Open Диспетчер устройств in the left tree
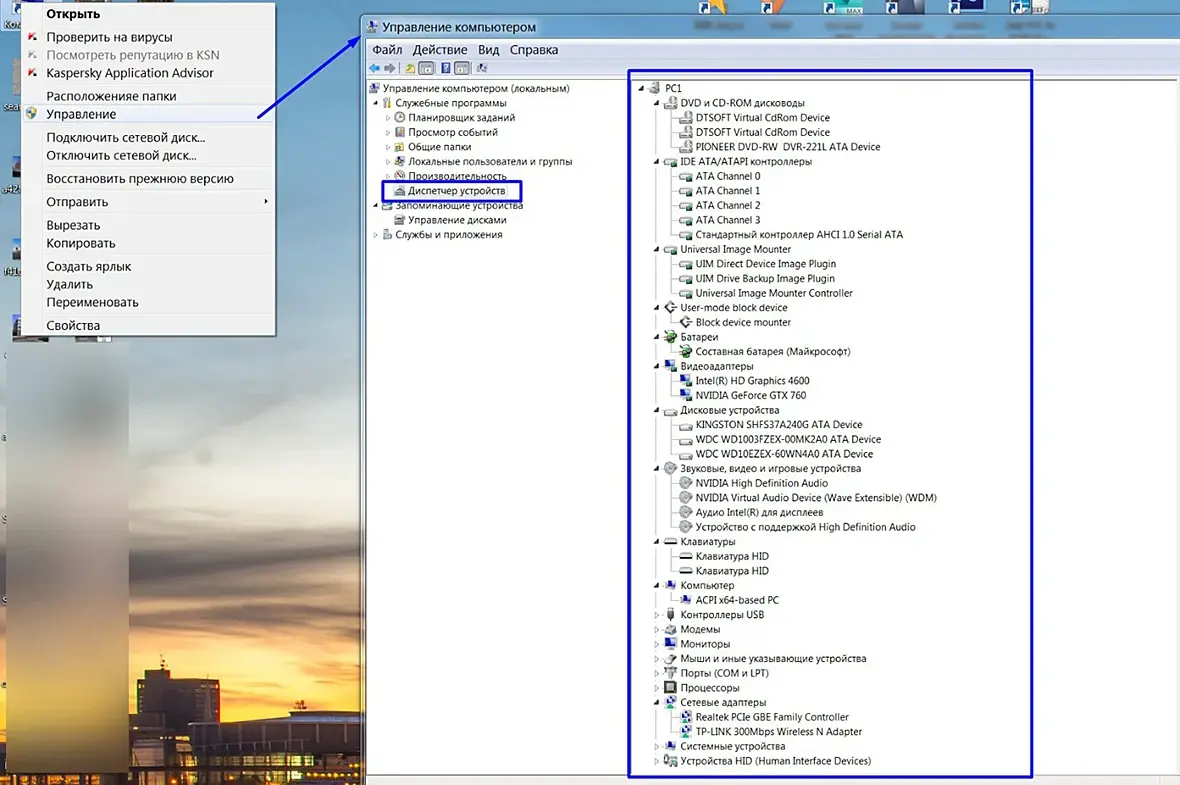Screen dimensions: 1180x785 click(x=456, y=191)
